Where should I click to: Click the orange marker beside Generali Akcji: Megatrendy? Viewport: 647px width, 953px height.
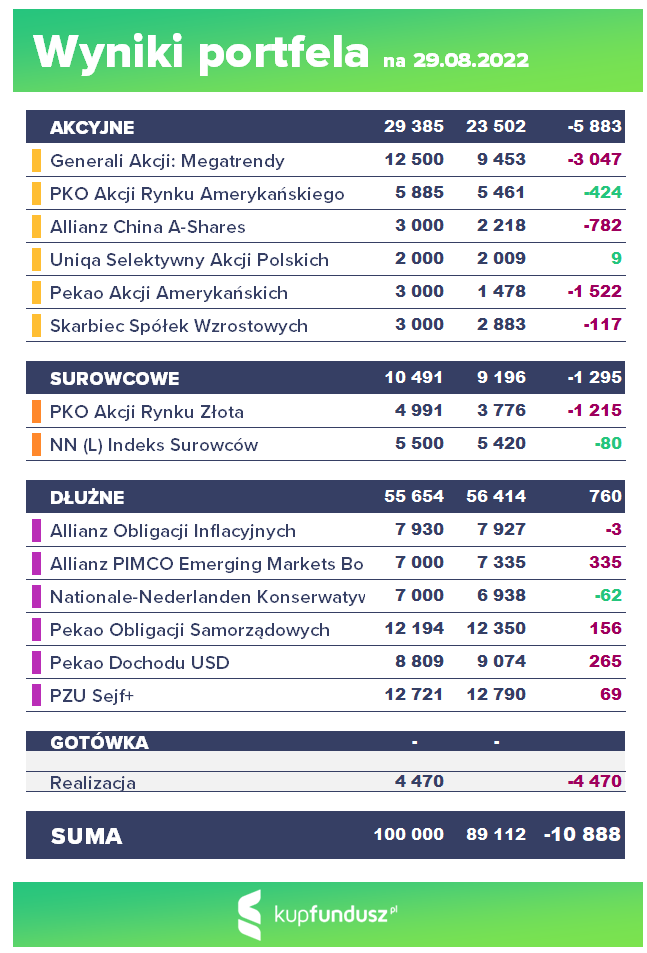tap(36, 160)
